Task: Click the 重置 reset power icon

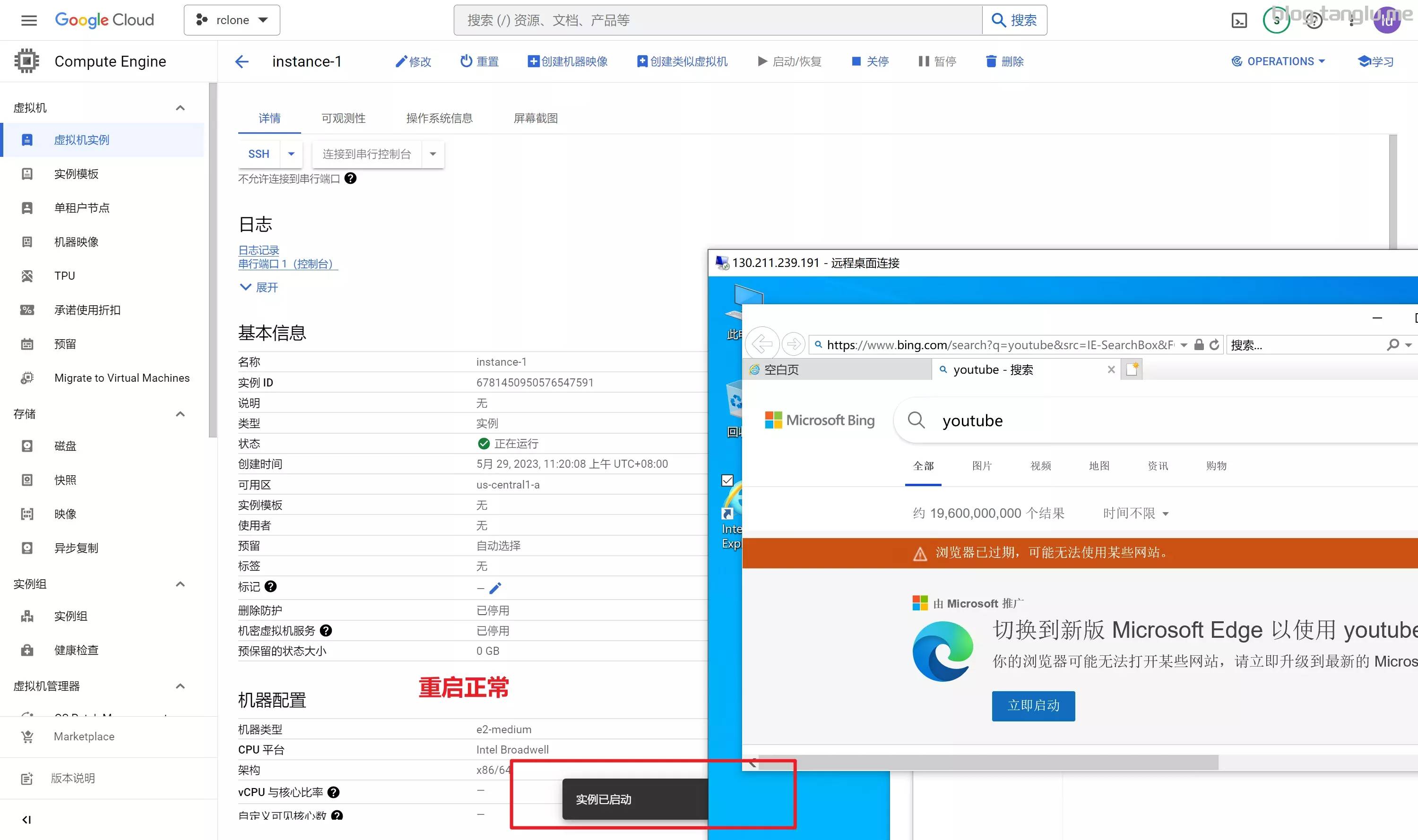Action: click(466, 61)
